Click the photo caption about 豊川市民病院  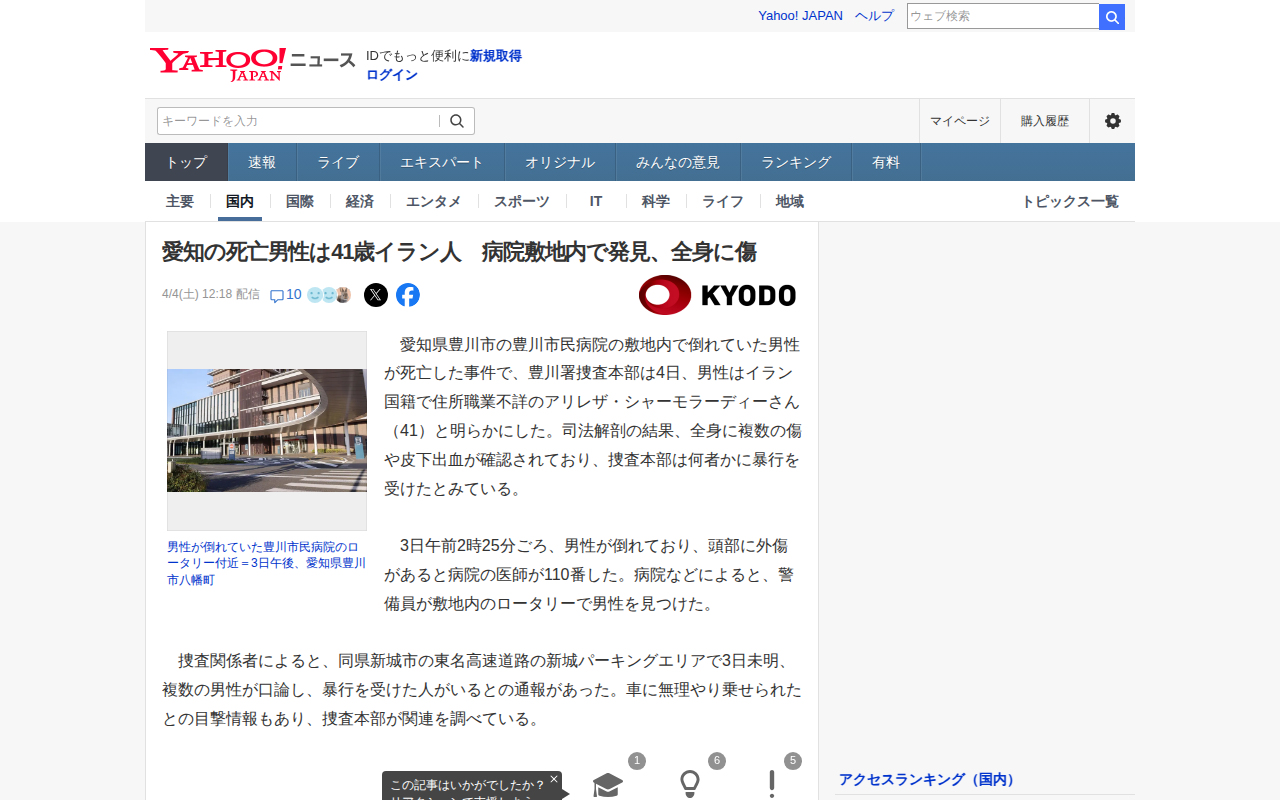coord(267,563)
